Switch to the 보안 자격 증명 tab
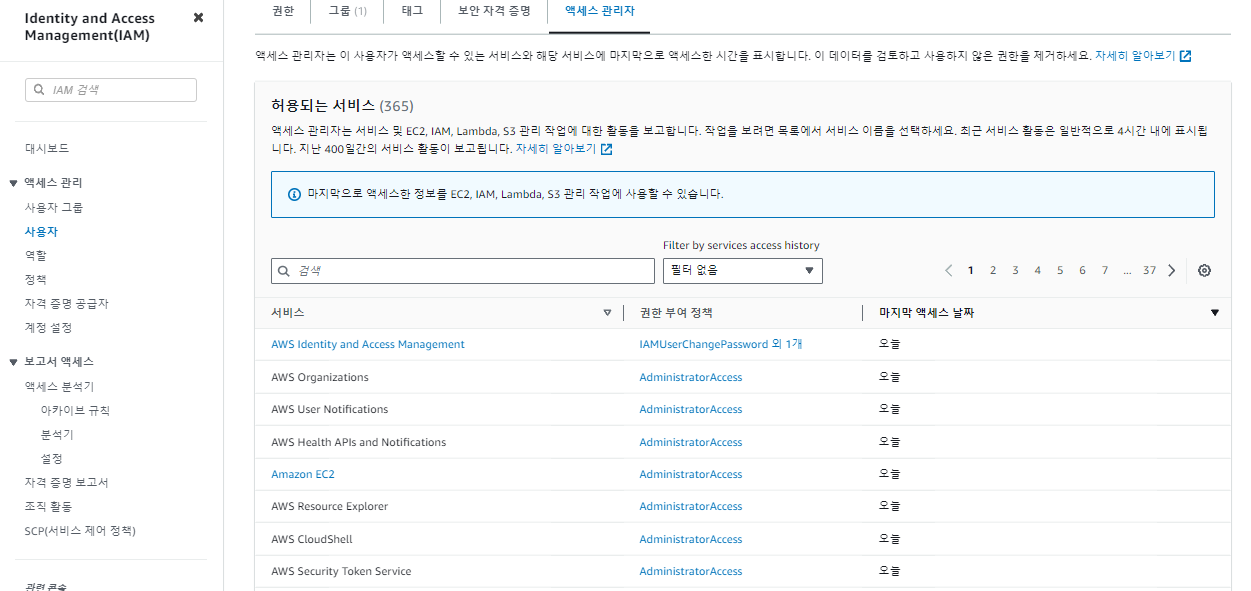This screenshot has height=591, width=1251. pyautogui.click(x=493, y=11)
